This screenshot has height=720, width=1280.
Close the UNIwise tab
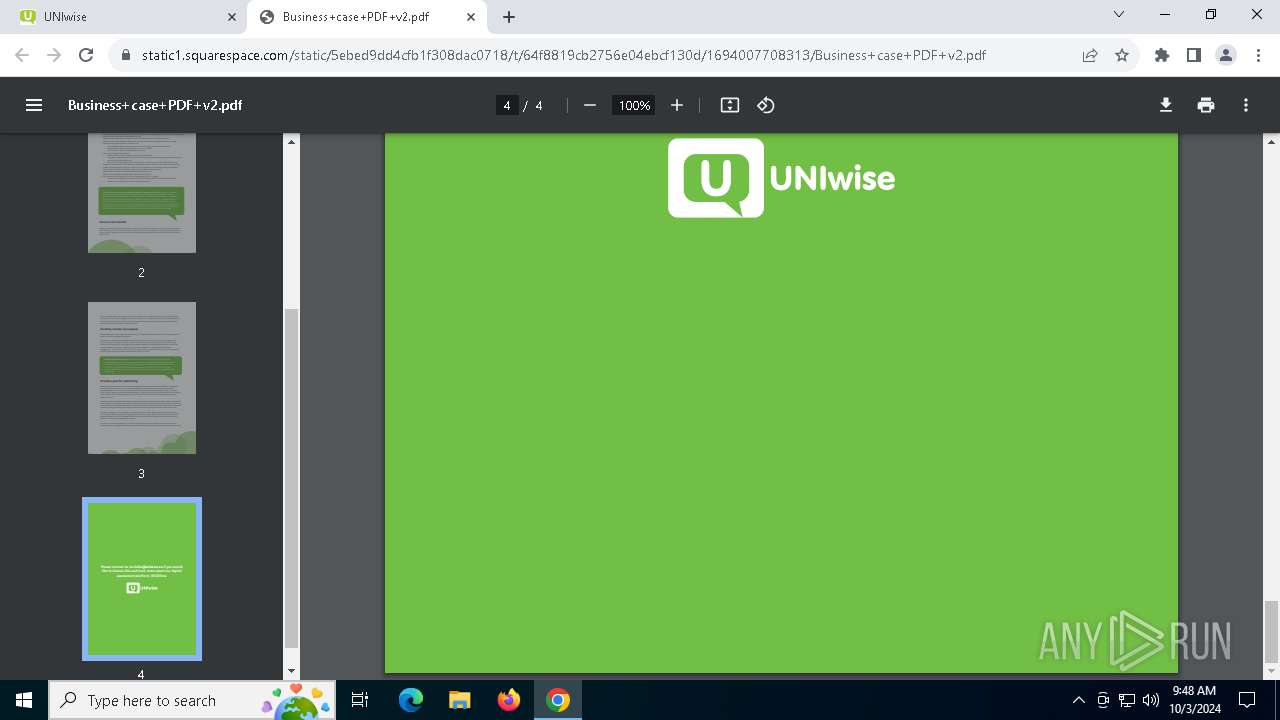(x=232, y=17)
